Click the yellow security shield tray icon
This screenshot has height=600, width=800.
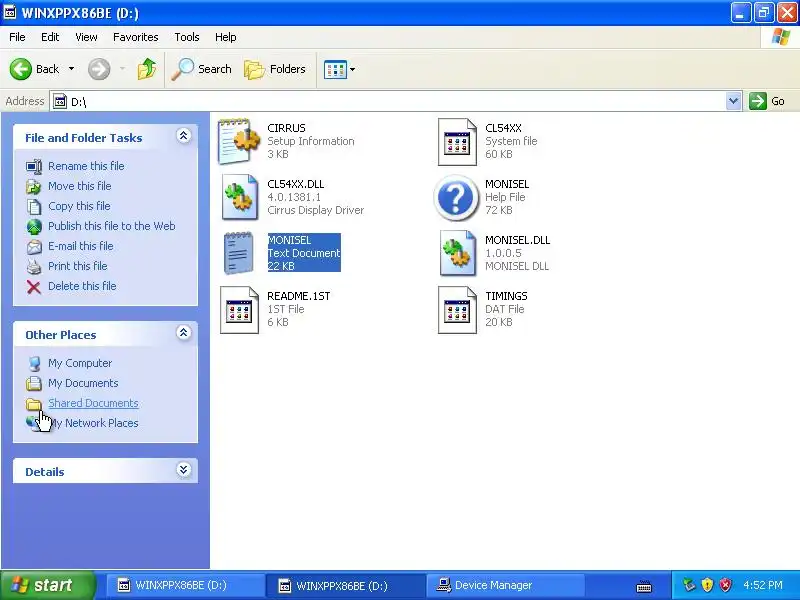(x=707, y=585)
